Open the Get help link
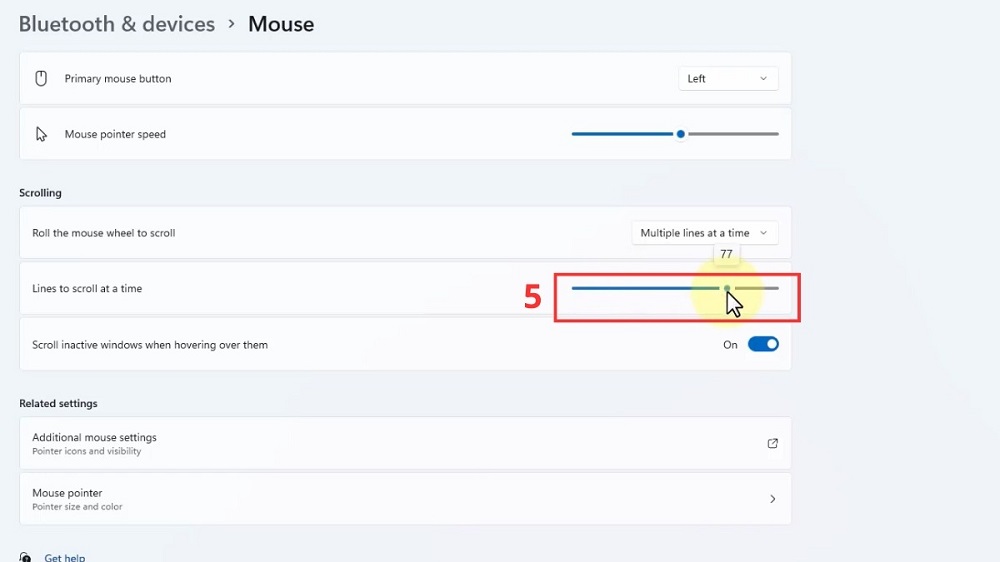 coord(64,557)
